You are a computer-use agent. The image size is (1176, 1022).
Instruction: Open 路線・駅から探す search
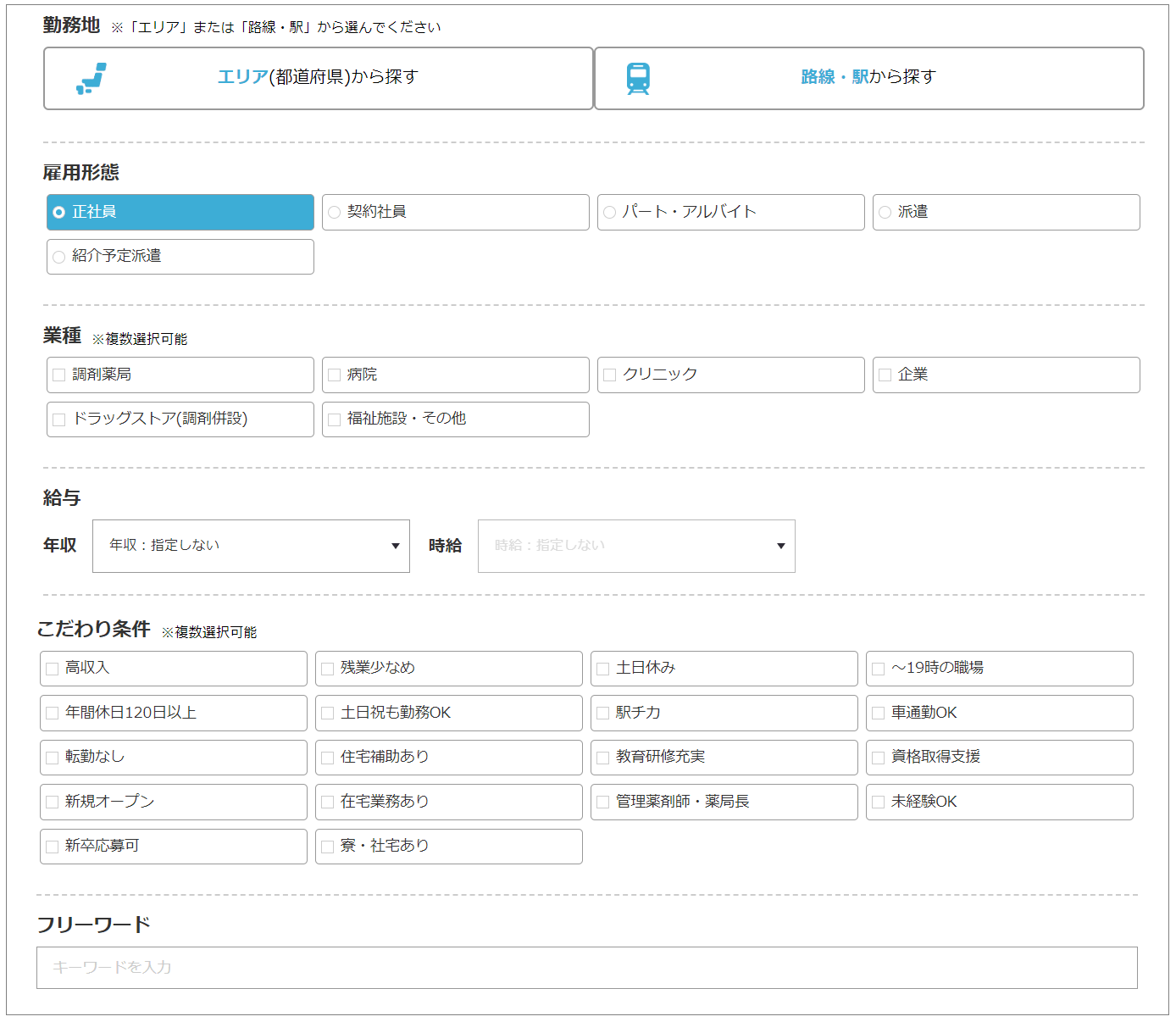pos(869,78)
